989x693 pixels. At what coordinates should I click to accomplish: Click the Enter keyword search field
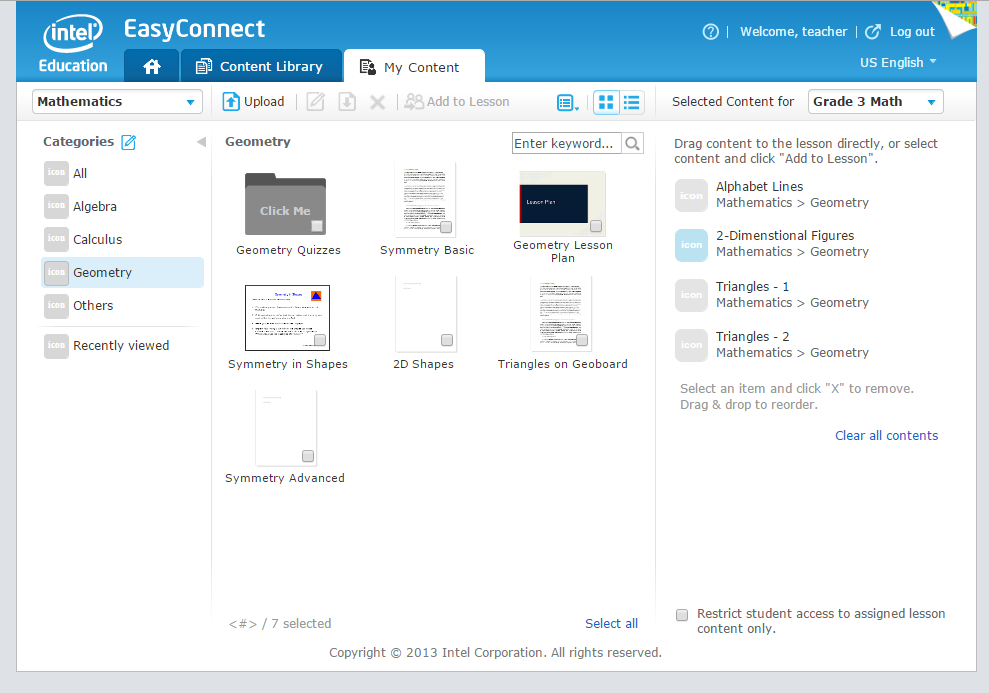(566, 144)
